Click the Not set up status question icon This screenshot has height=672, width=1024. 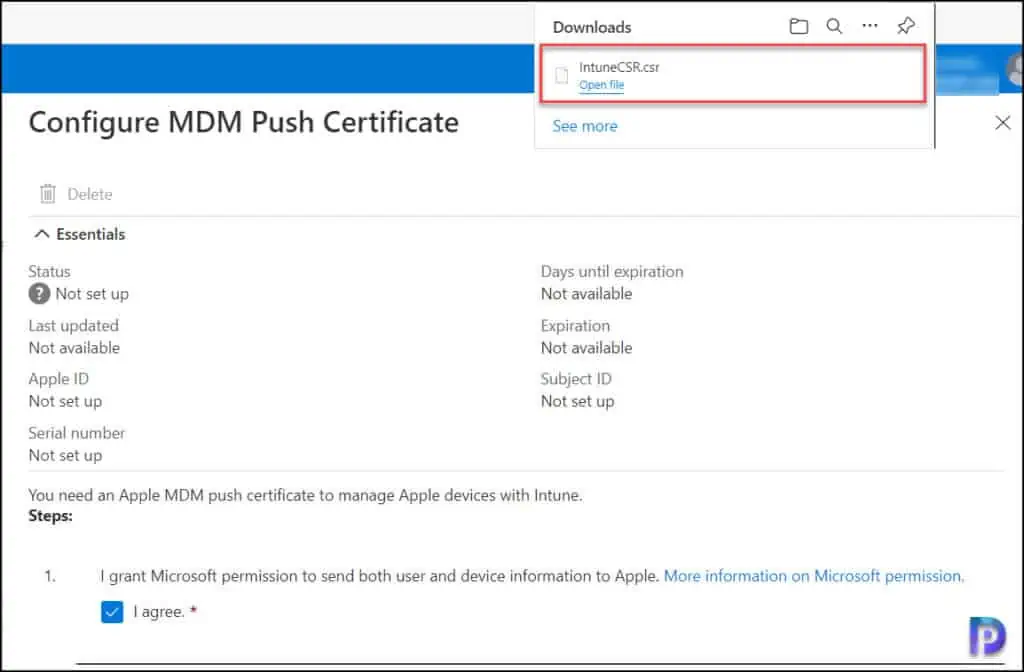[x=39, y=294]
